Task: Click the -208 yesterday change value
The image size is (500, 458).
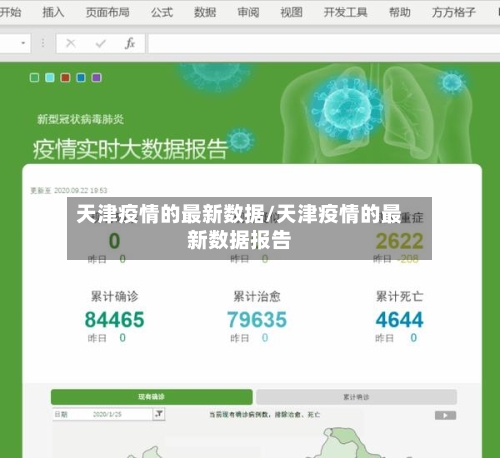Action: click(x=408, y=259)
